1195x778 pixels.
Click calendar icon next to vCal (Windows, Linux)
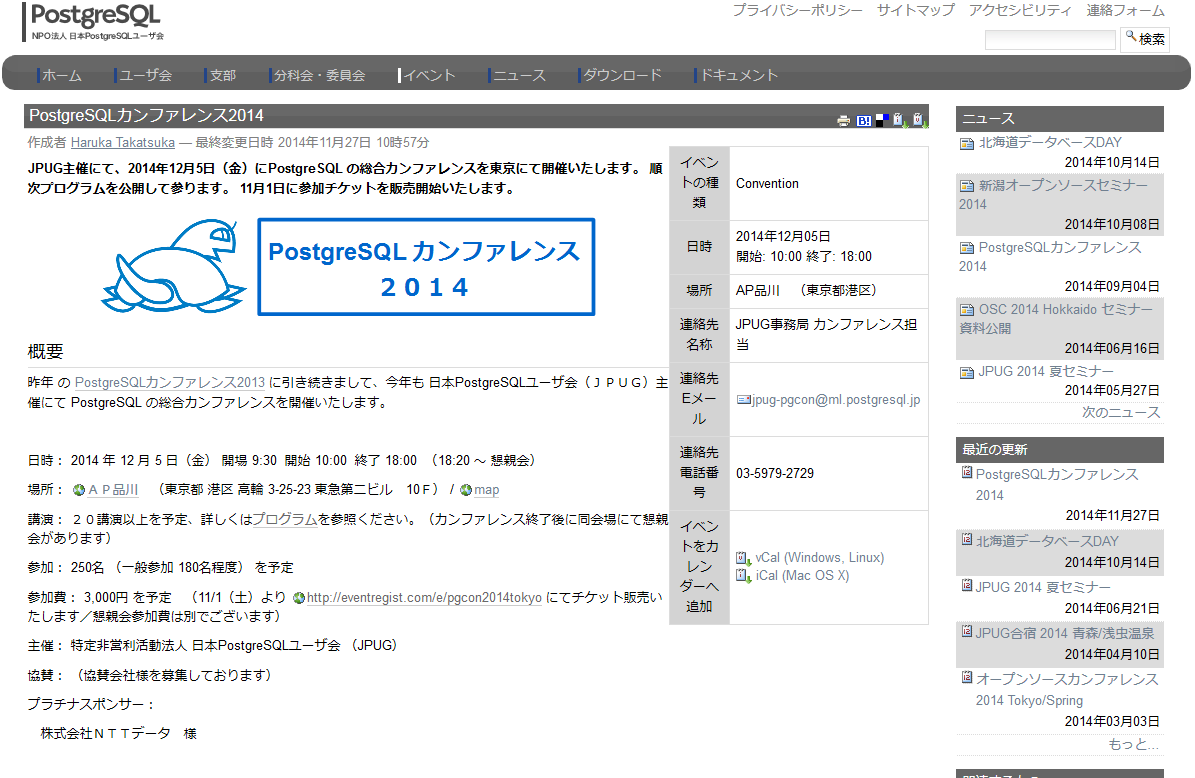click(743, 559)
